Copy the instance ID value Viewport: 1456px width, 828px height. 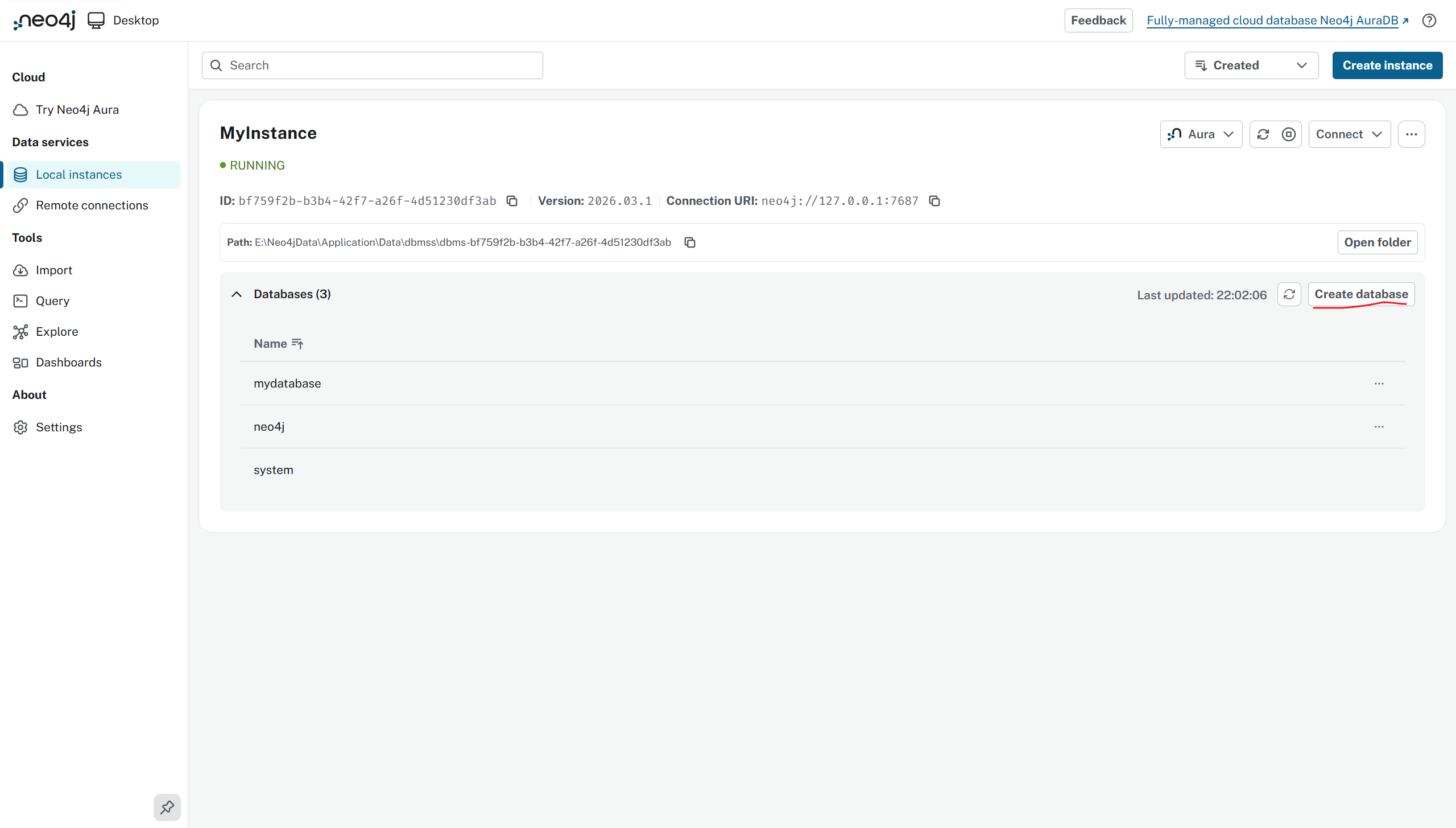click(512, 201)
